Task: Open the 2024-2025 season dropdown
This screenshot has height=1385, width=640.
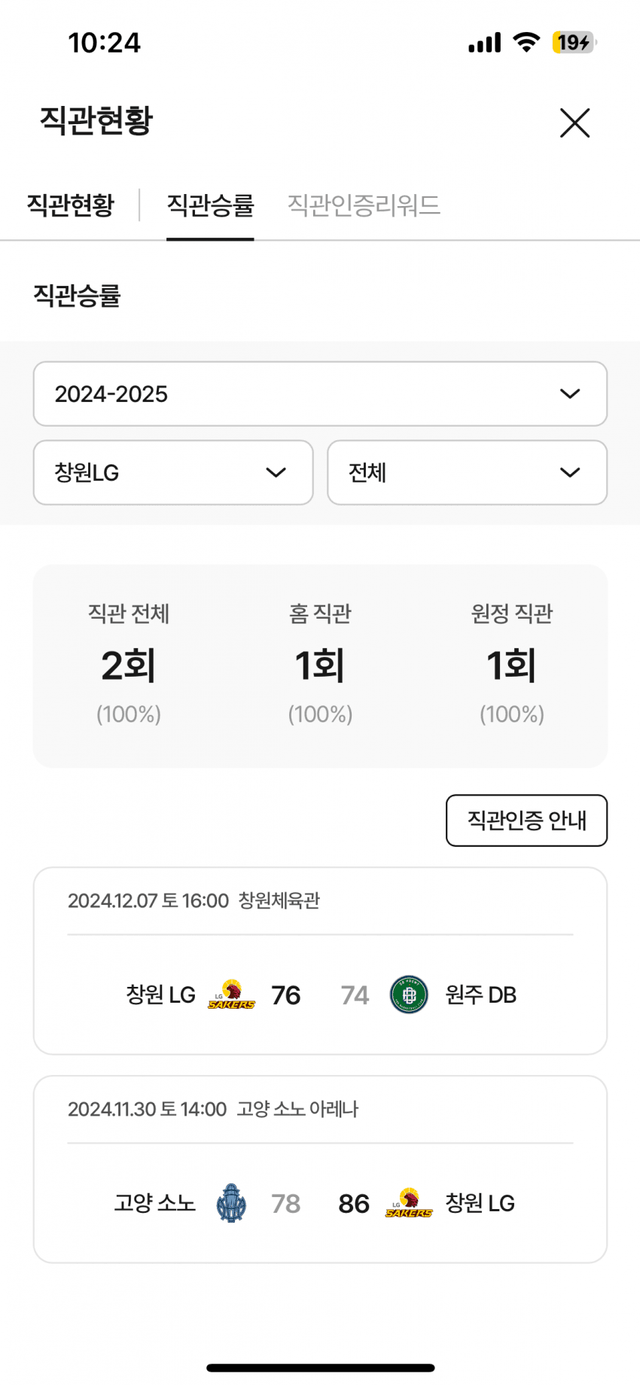Action: pos(320,394)
